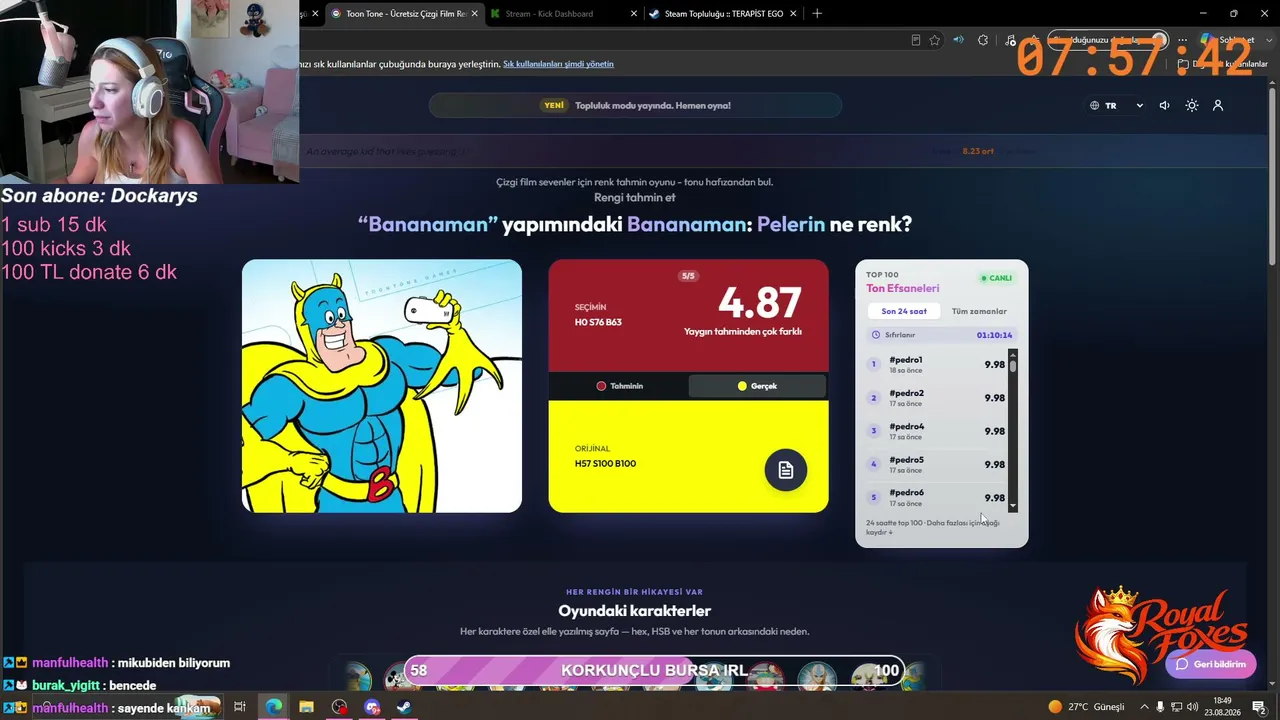Open File Explorer from the taskbar
1280x720 pixels.
[x=306, y=706]
